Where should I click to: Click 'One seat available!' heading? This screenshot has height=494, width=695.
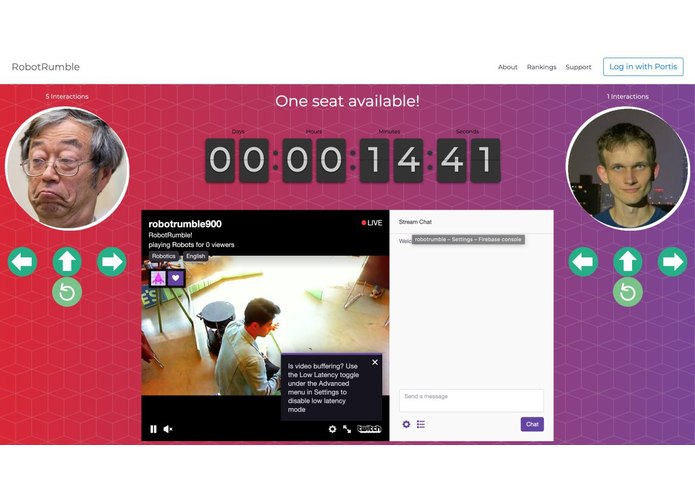pyautogui.click(x=347, y=101)
